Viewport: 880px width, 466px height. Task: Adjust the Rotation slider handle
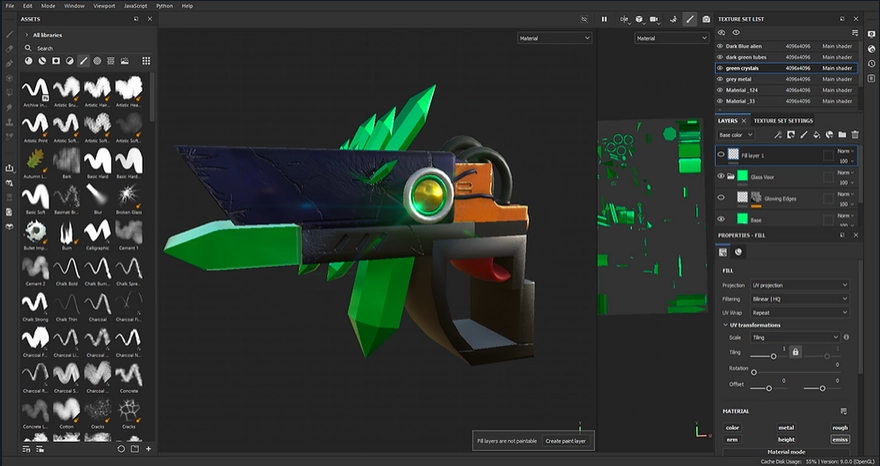(x=753, y=371)
